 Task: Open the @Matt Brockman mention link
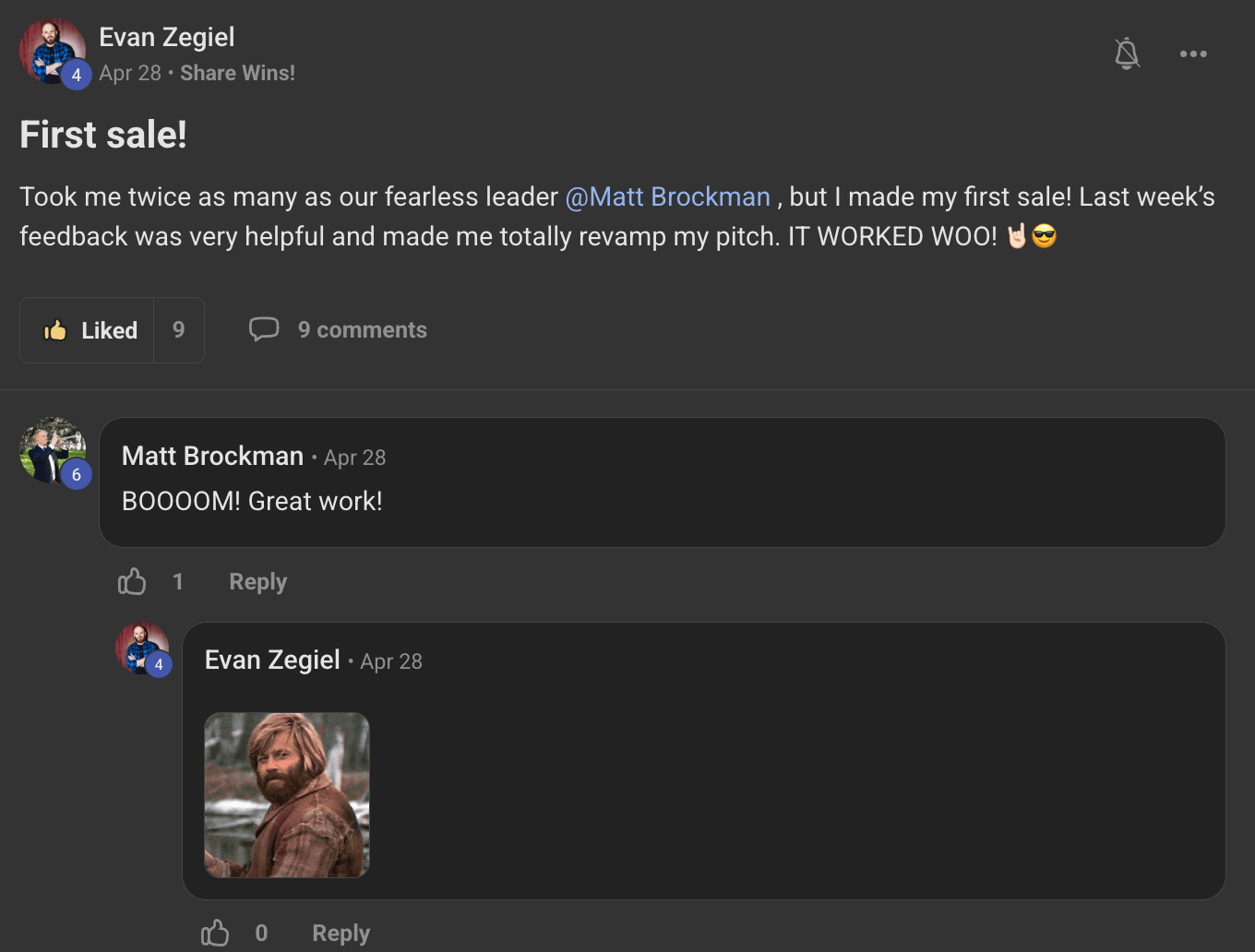pos(667,196)
